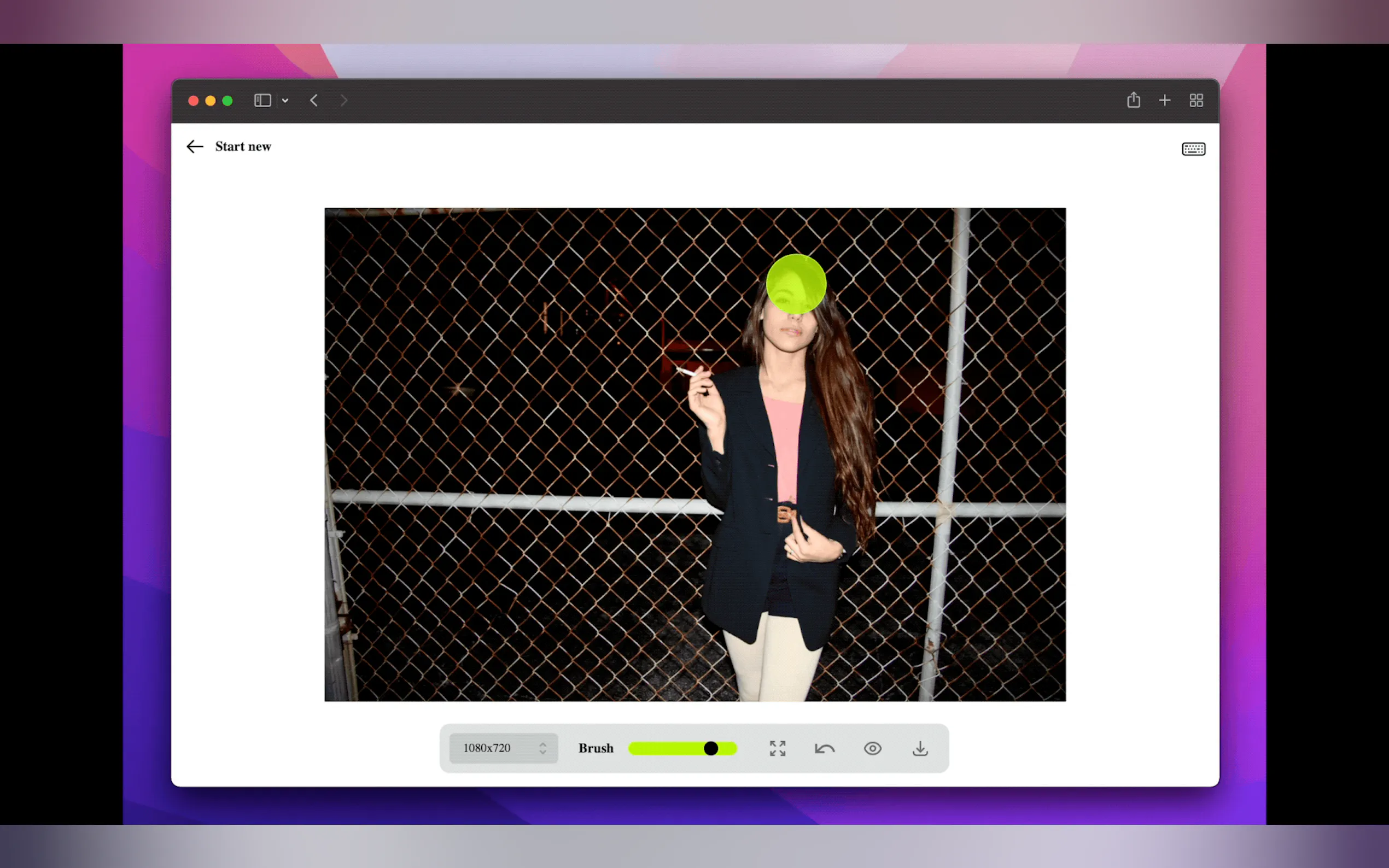Click the browser share icon

(x=1133, y=101)
